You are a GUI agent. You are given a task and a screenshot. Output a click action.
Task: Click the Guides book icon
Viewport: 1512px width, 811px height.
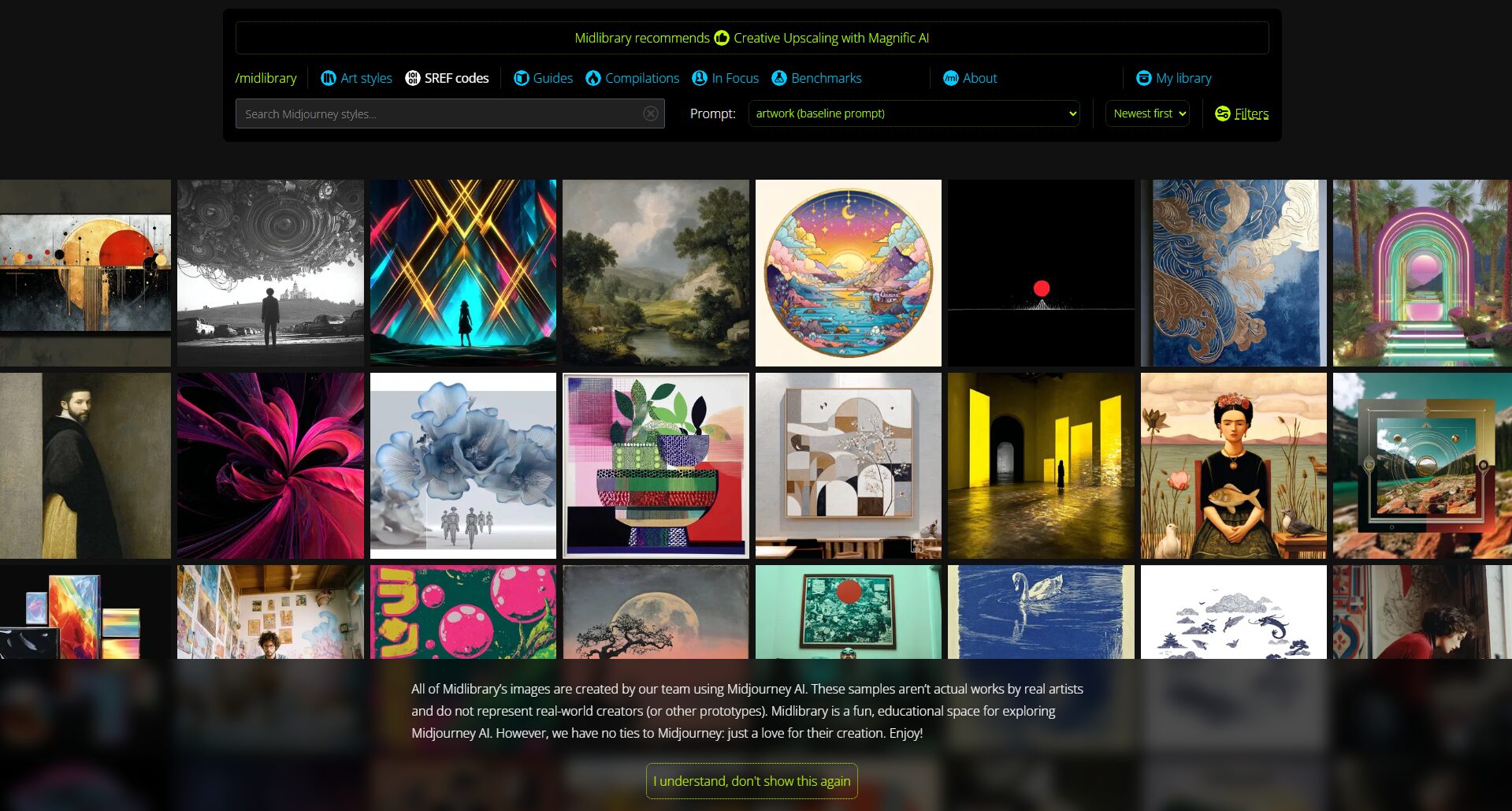(x=521, y=78)
